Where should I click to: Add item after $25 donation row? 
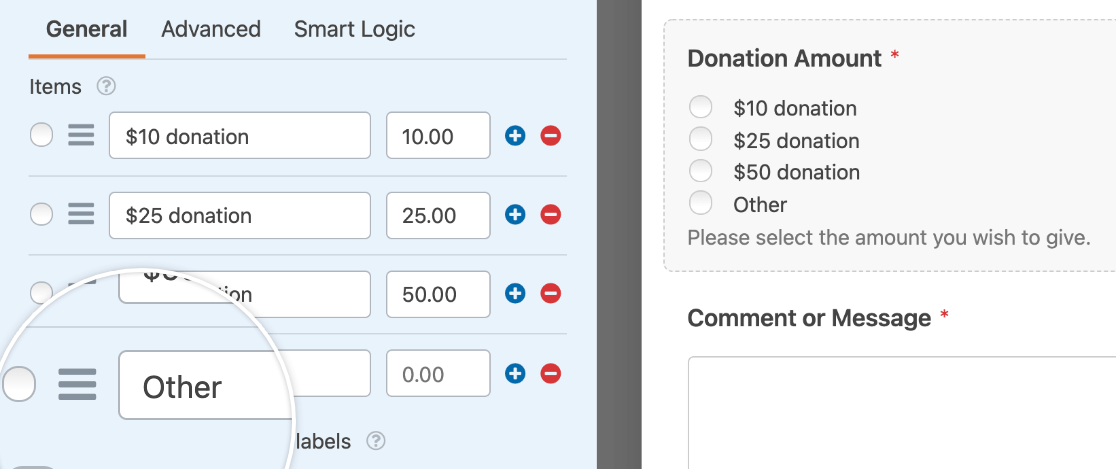click(515, 214)
